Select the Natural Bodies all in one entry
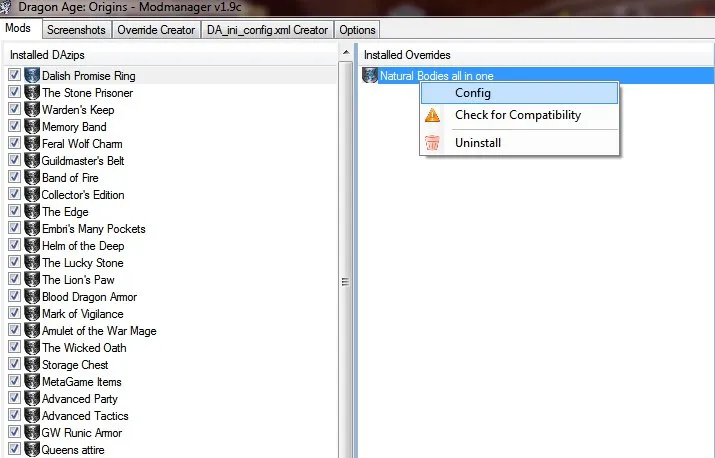715x458 pixels. coord(537,76)
